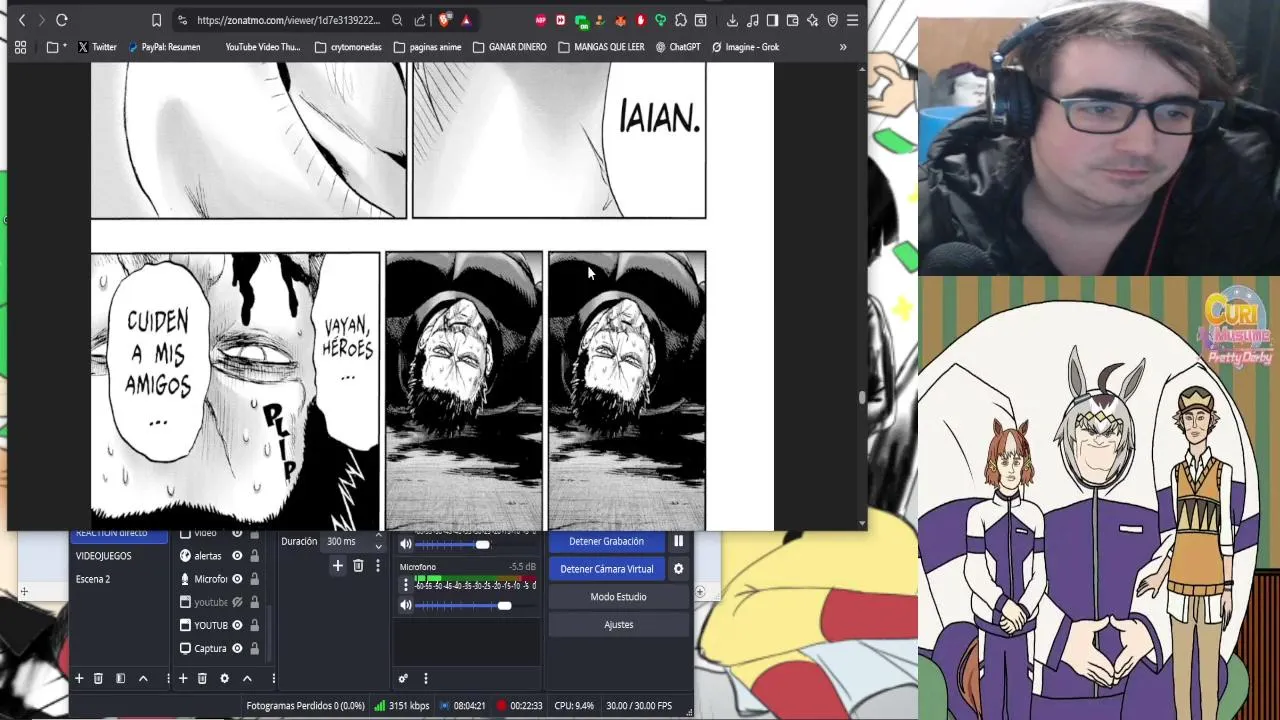Viewport: 1280px width, 720px height.
Task: Open the Imagine - Grok bookmark
Action: tap(745, 47)
